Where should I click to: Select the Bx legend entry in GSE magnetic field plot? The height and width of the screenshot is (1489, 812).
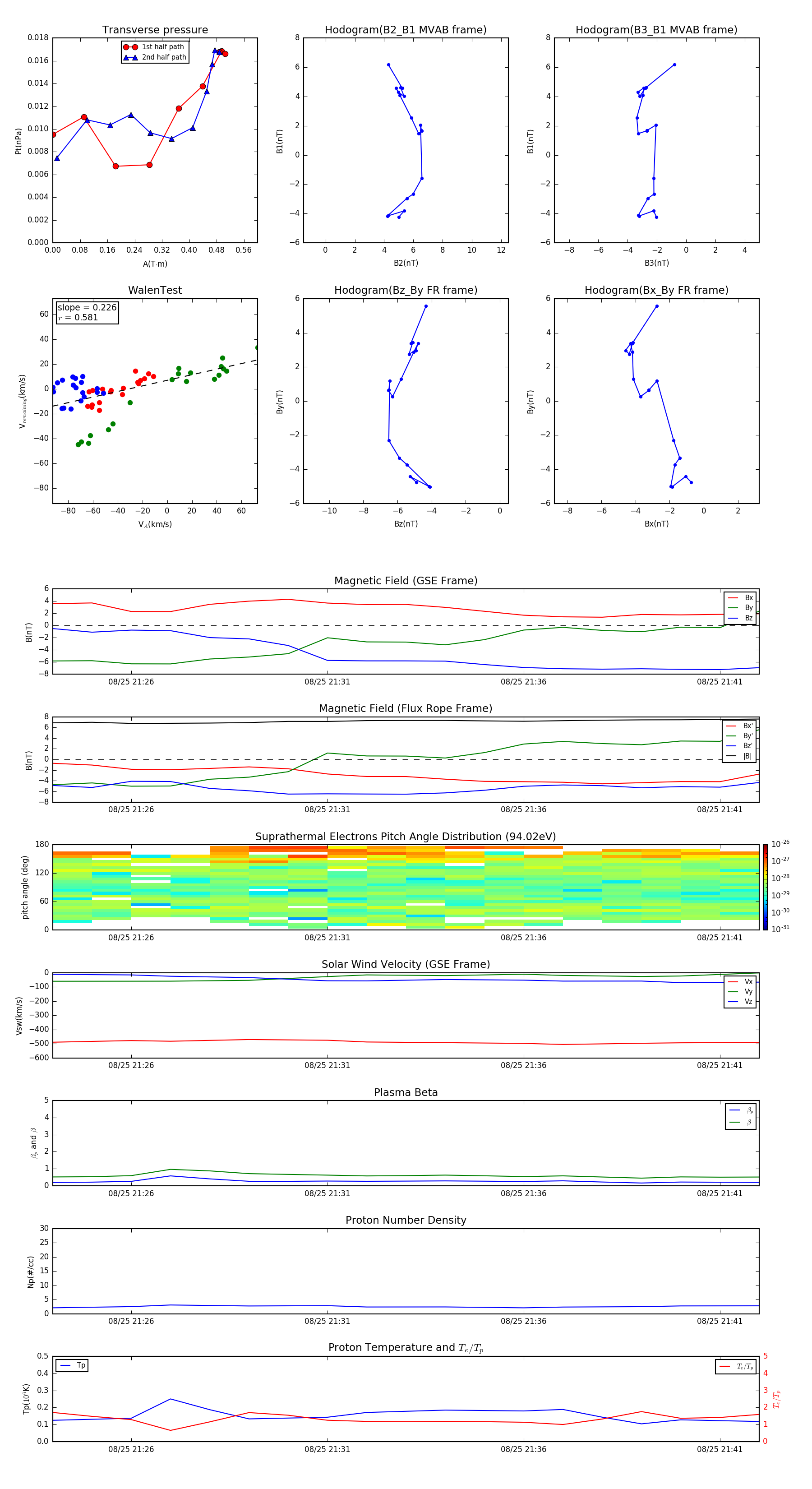pos(740,598)
